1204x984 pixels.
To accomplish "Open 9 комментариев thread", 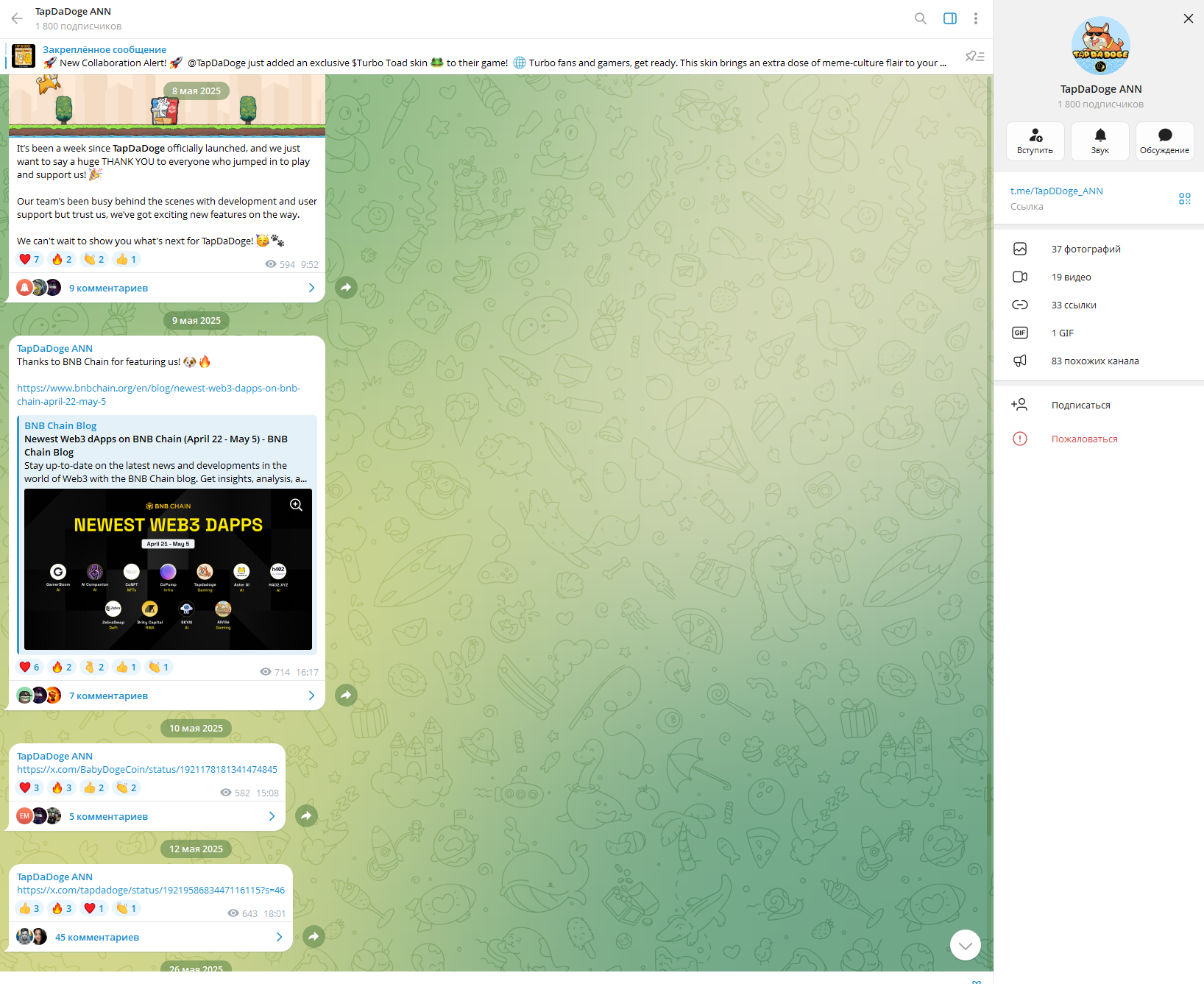I will click(x=166, y=288).
